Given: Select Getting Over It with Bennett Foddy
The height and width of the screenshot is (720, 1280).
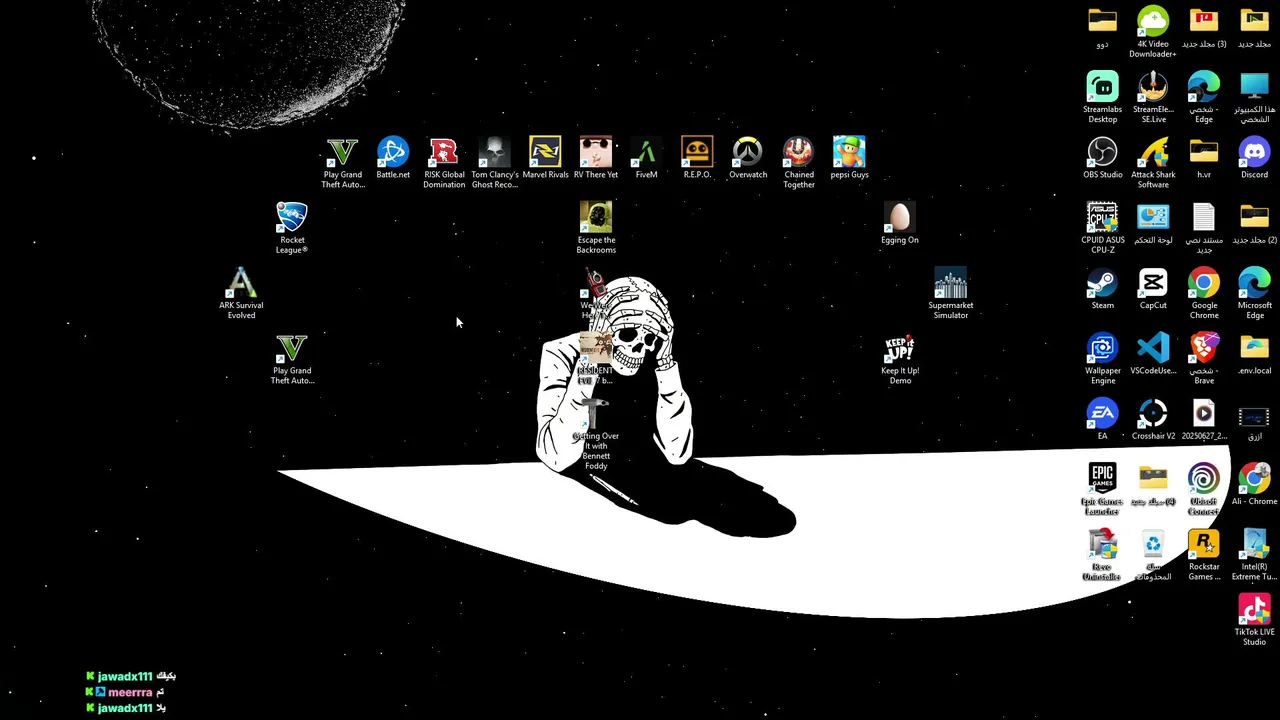Looking at the screenshot, I should click(596, 435).
